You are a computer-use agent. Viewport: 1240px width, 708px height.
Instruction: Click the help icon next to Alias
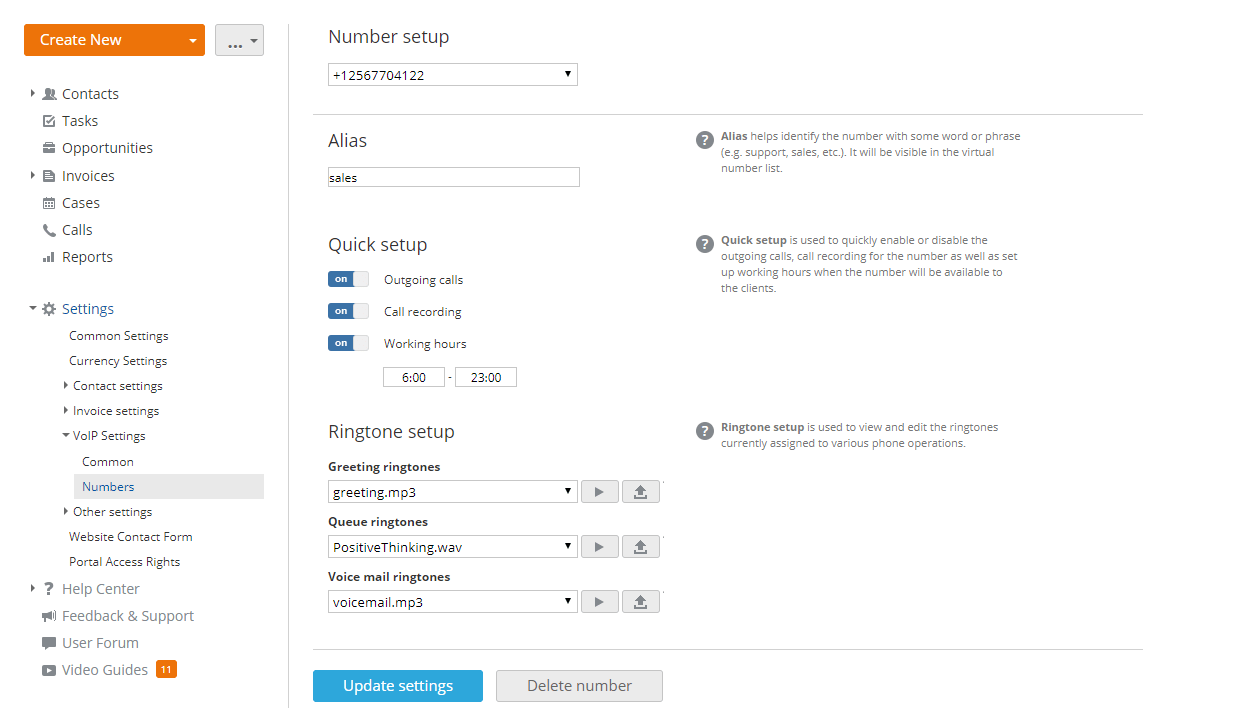(704, 140)
